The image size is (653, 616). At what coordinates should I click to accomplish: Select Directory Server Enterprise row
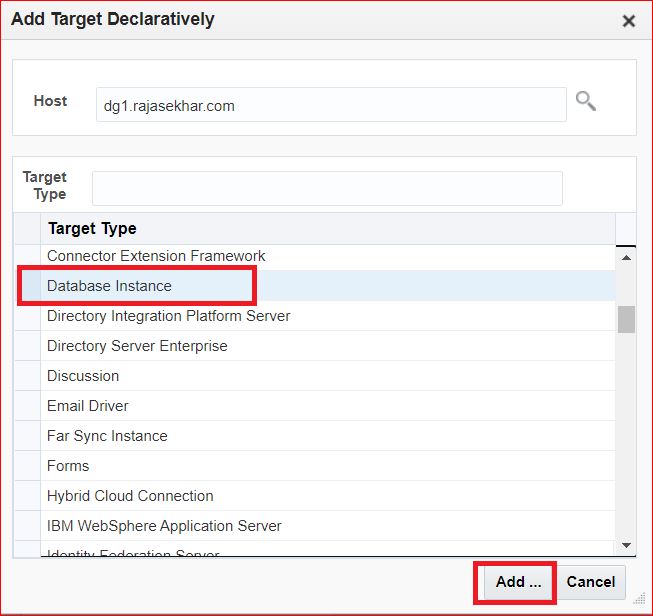coord(137,346)
